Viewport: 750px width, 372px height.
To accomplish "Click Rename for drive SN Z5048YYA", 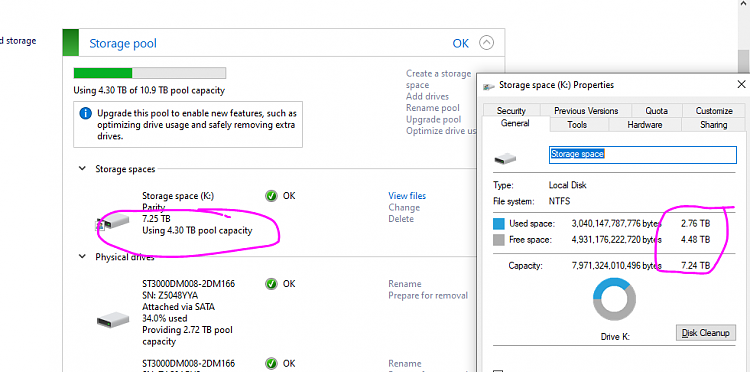I will pos(405,284).
